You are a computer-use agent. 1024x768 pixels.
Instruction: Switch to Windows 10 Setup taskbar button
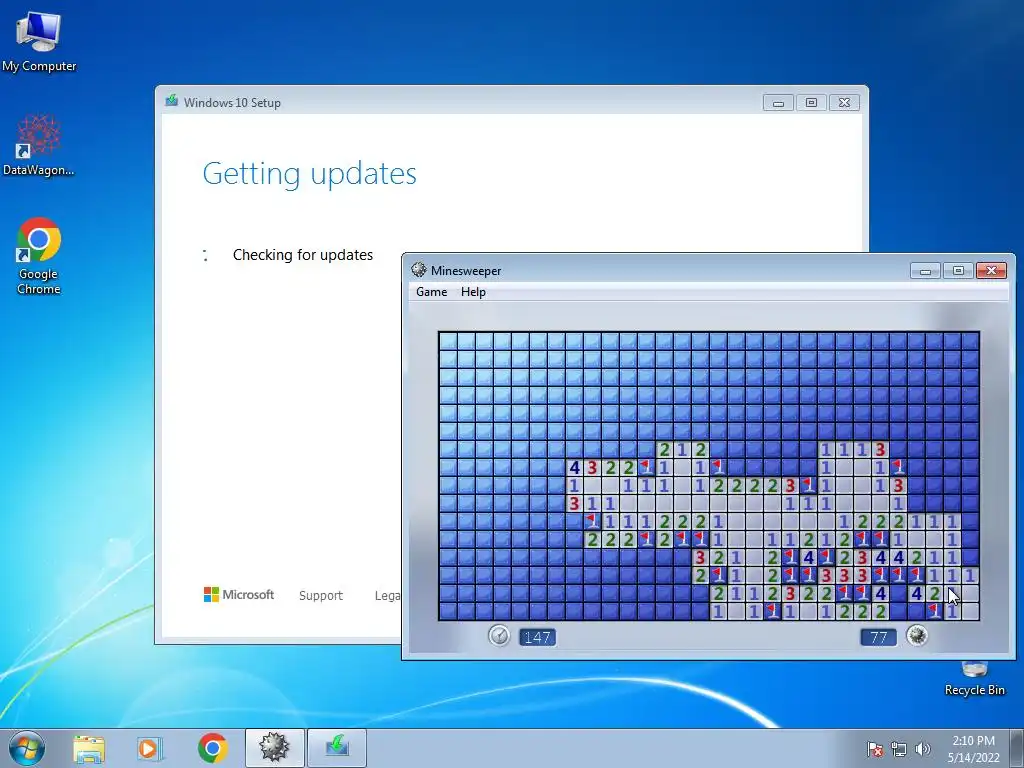[337, 748]
